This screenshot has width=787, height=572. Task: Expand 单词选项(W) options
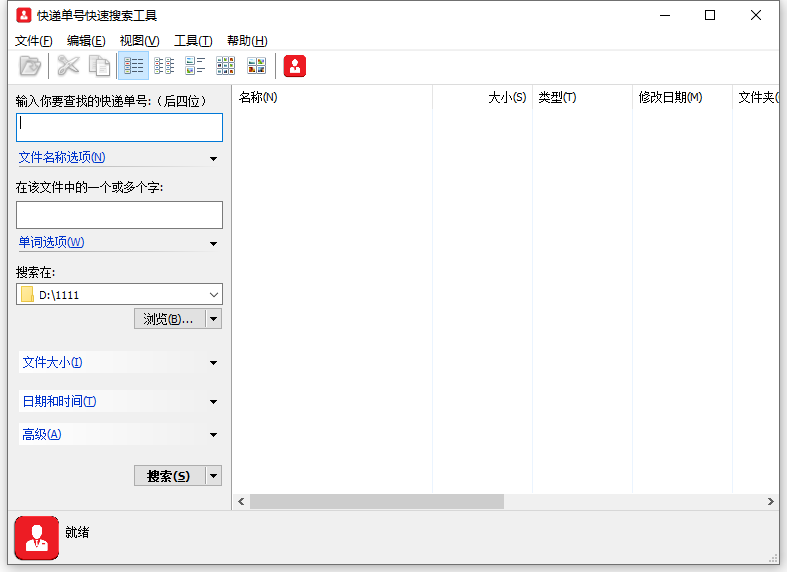119,243
